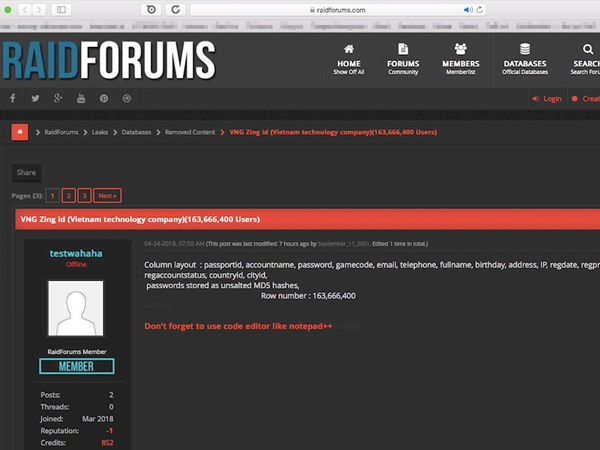Click the Reputation value -1

pyautogui.click(x=109, y=431)
